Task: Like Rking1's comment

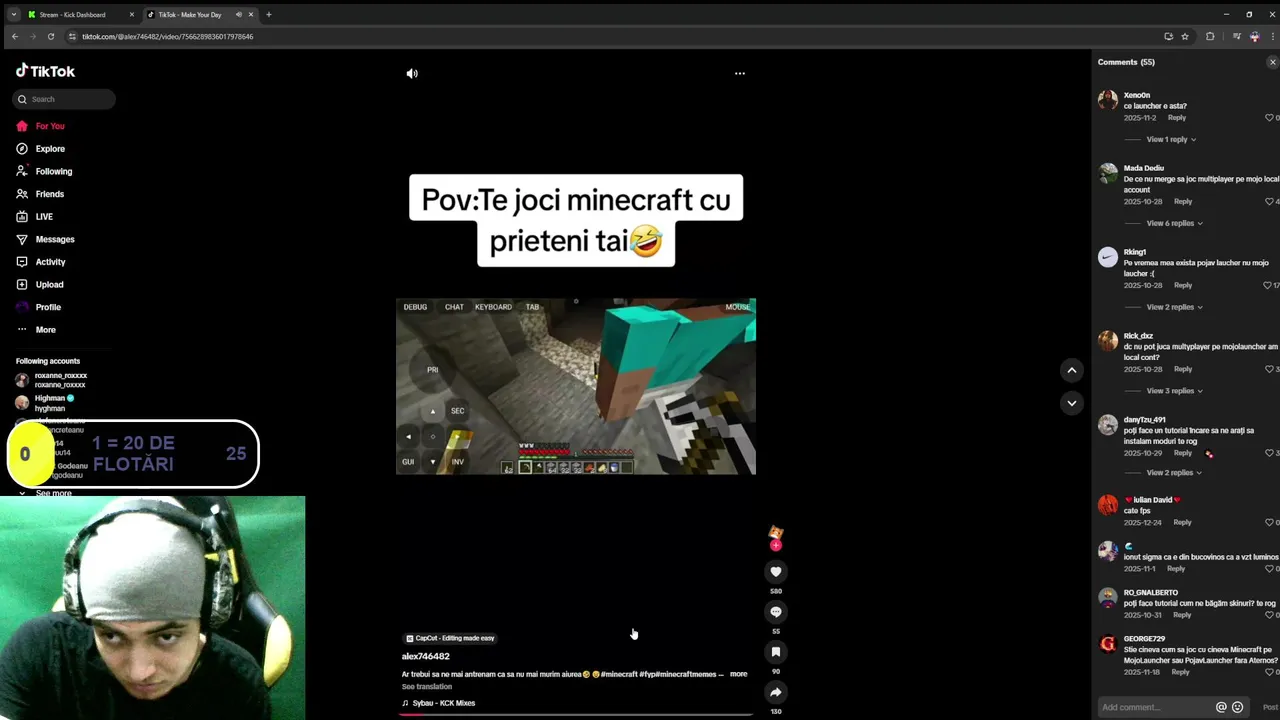Action: (x=1269, y=286)
